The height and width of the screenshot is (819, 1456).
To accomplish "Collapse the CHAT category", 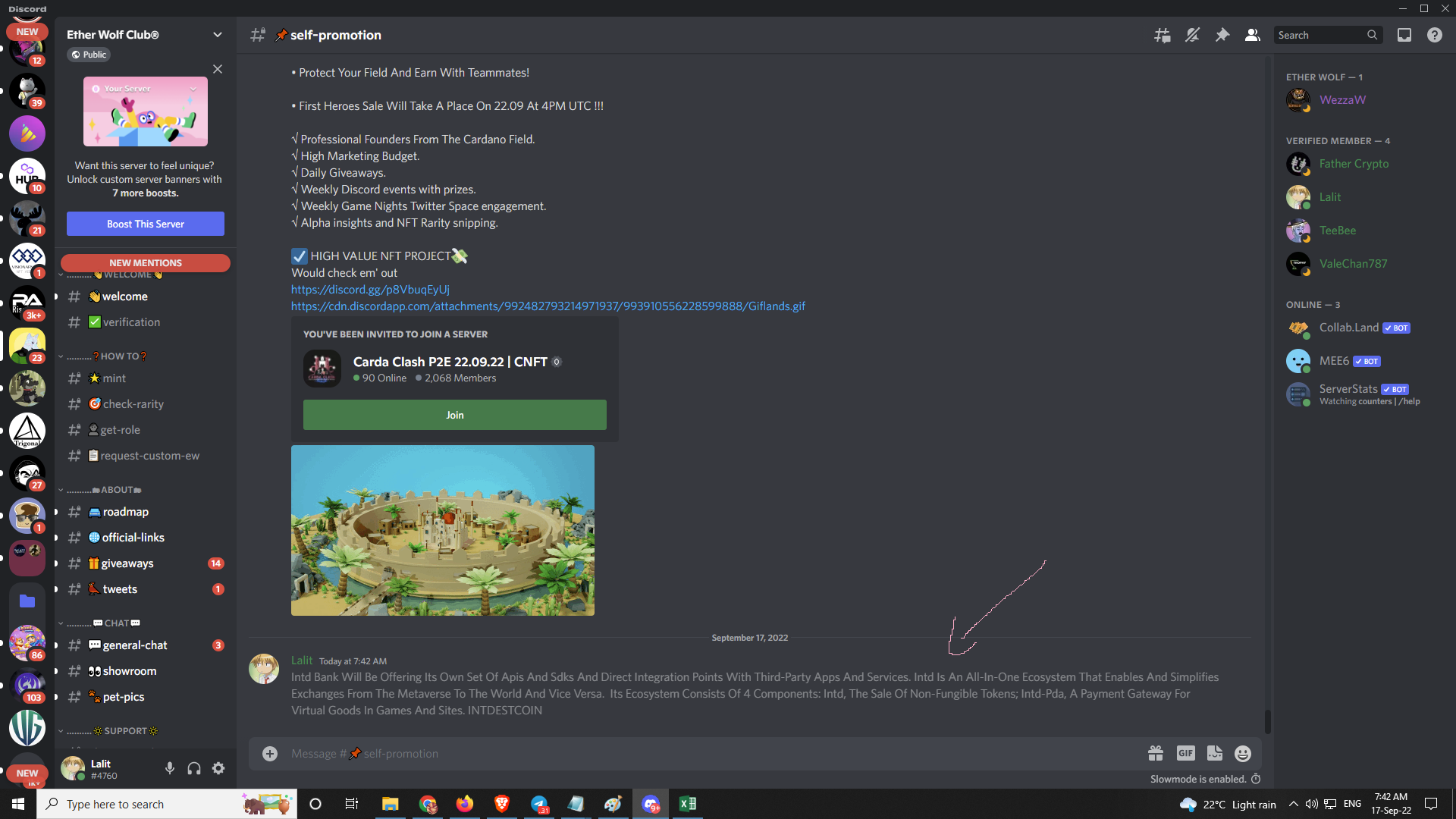I will pos(100,623).
